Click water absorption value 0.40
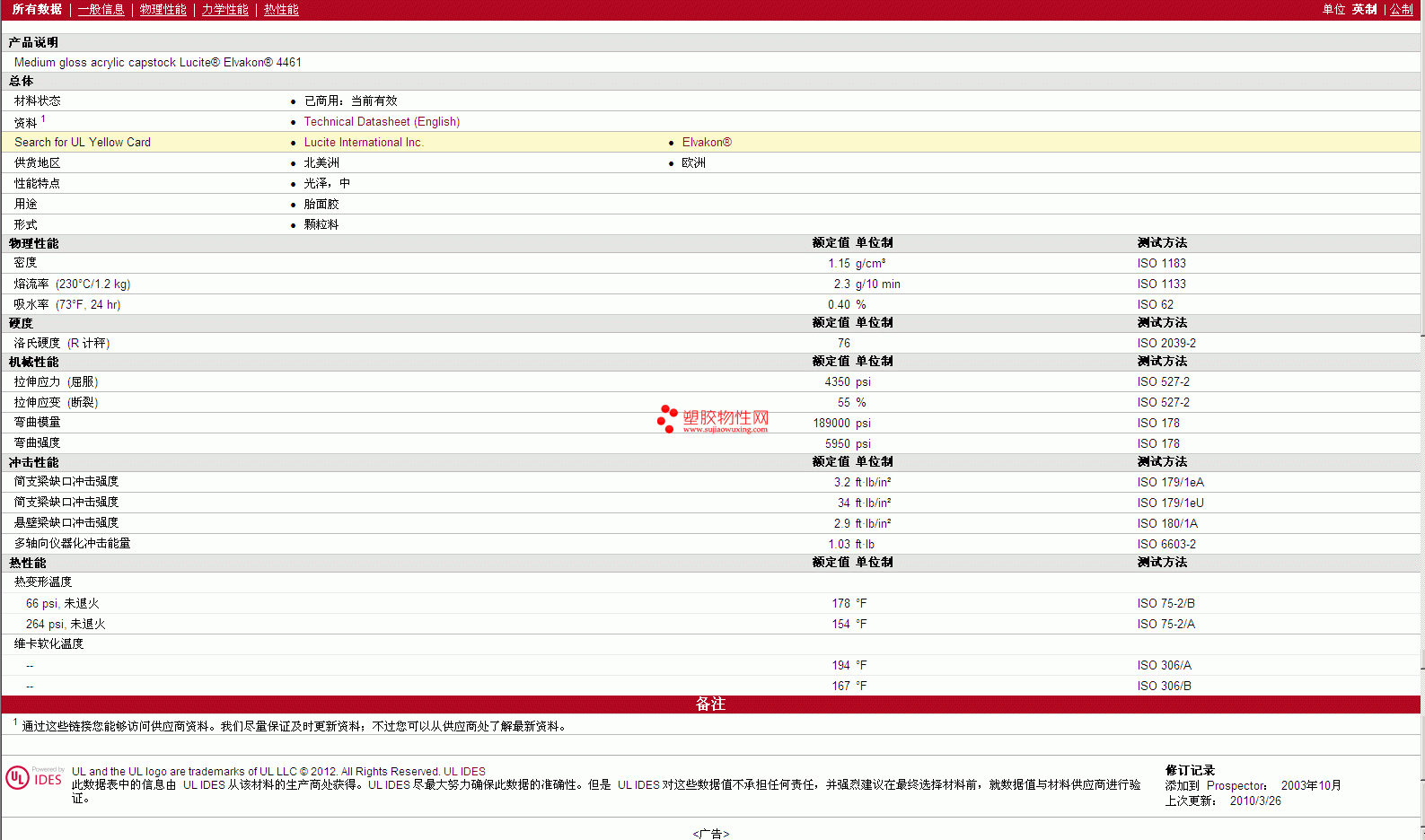This screenshot has height=840, width=1425. point(839,305)
